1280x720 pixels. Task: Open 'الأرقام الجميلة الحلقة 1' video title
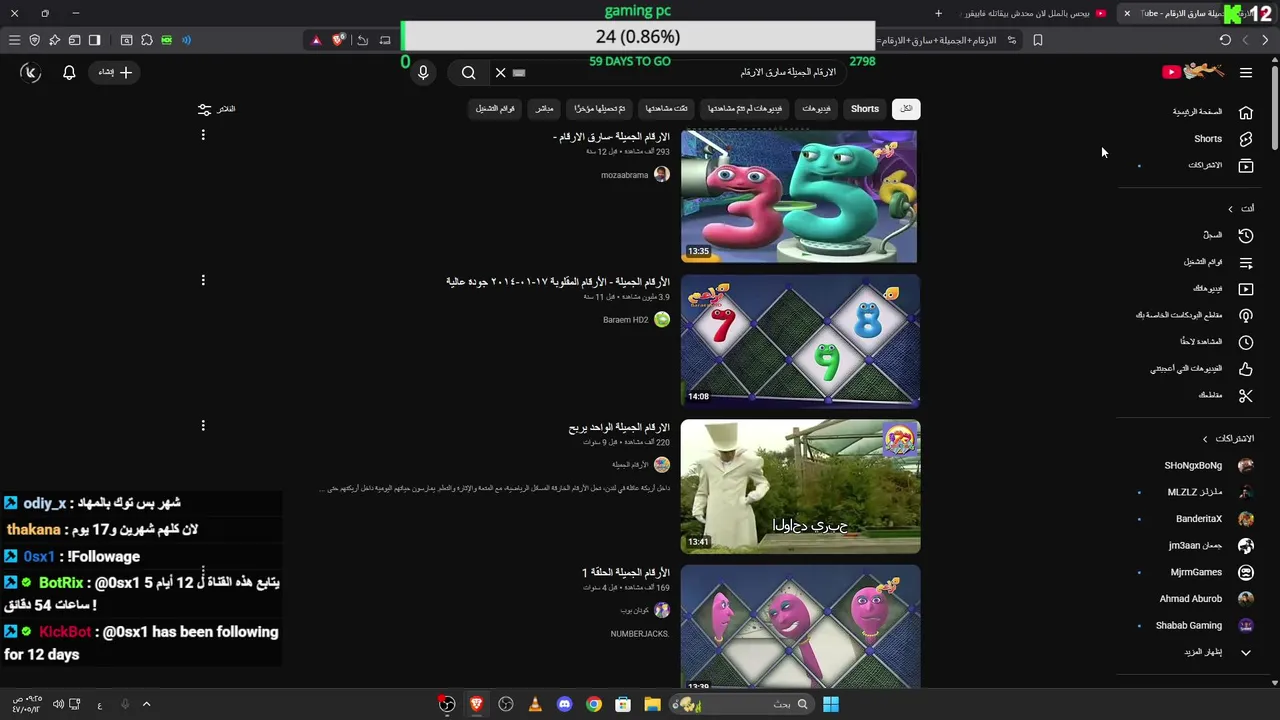(x=626, y=573)
